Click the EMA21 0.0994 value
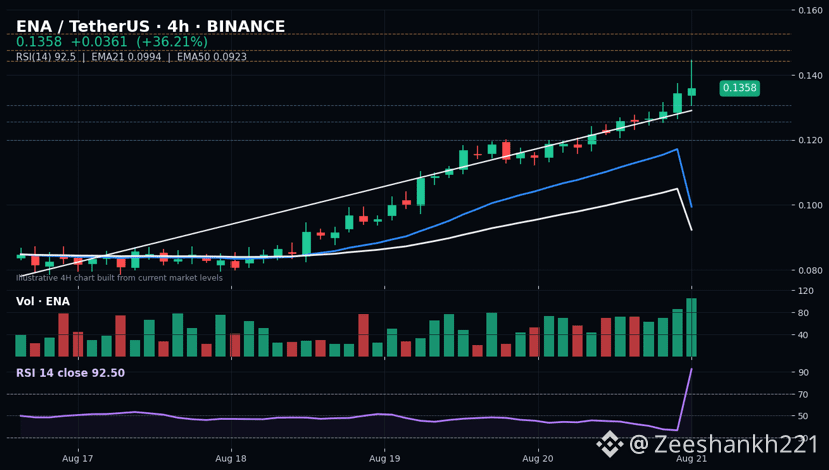Screen dimensions: 829x470 point(126,57)
